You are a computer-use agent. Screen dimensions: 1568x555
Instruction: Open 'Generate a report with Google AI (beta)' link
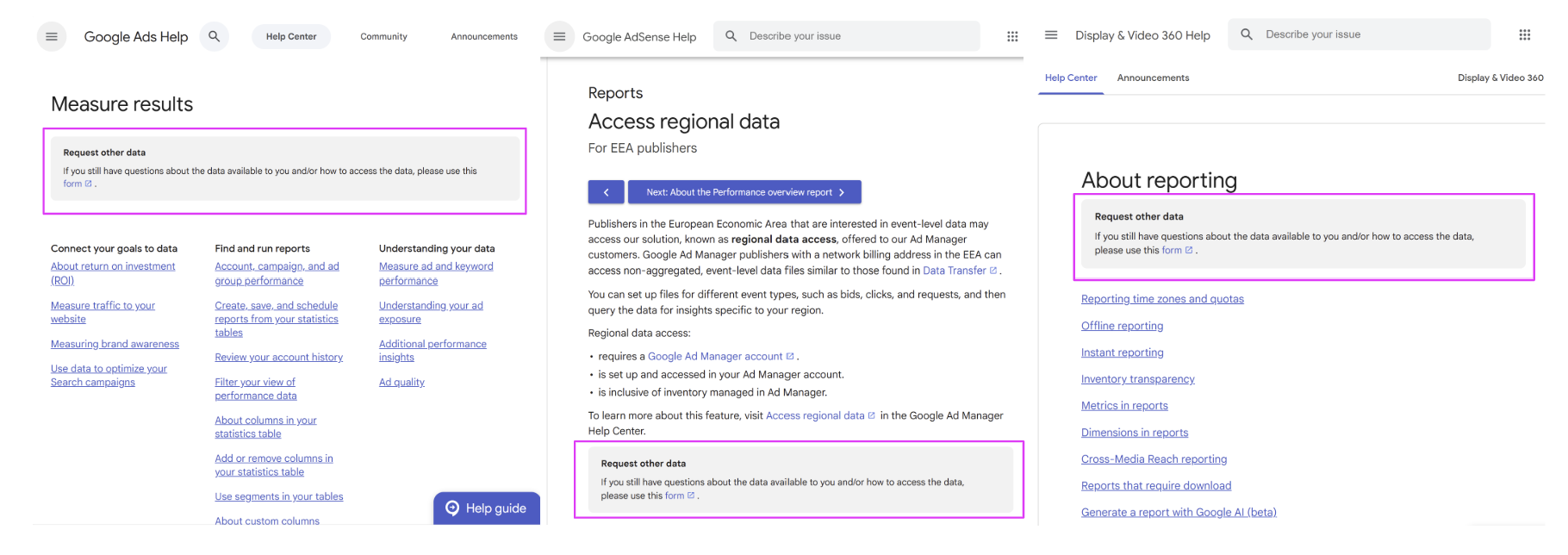[1179, 513]
